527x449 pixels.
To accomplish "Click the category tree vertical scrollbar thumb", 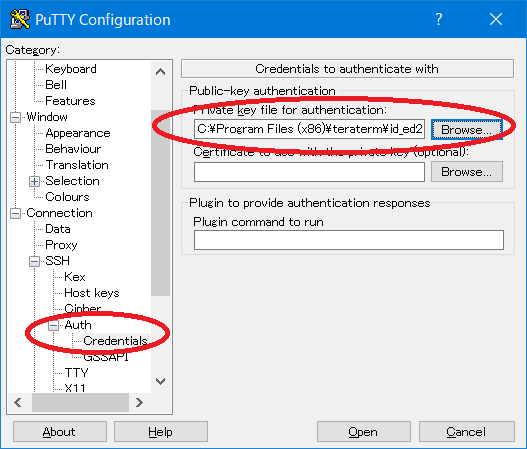I will click(x=160, y=203).
